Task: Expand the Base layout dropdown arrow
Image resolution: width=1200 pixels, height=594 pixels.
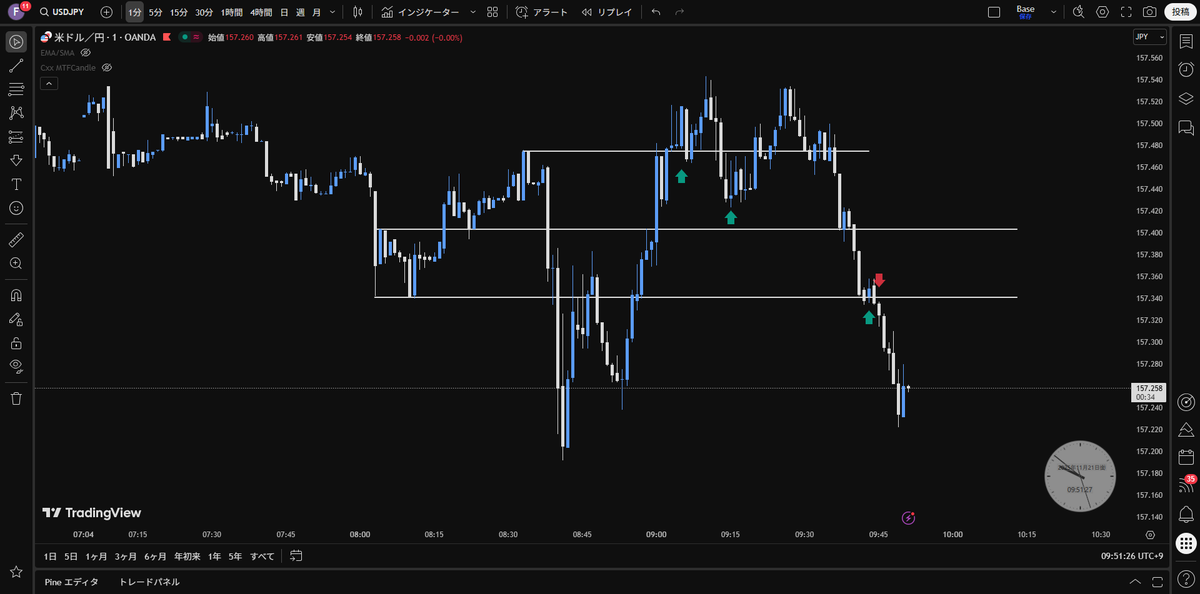Action: (x=1053, y=12)
